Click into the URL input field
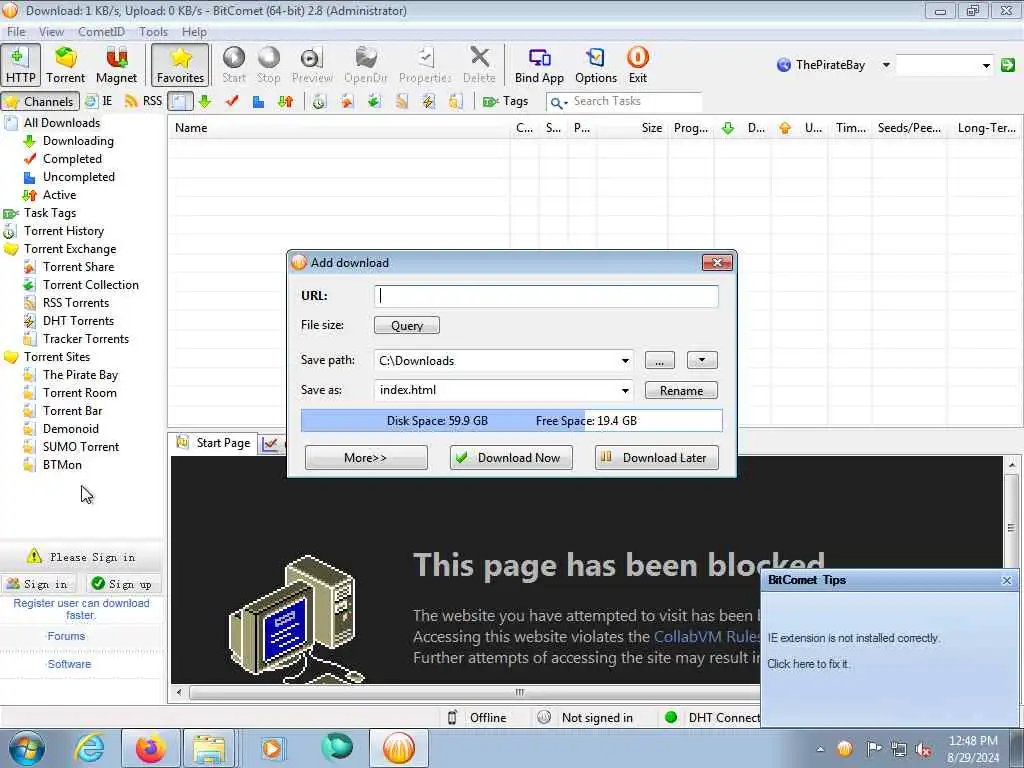This screenshot has width=1024, height=768. 546,296
